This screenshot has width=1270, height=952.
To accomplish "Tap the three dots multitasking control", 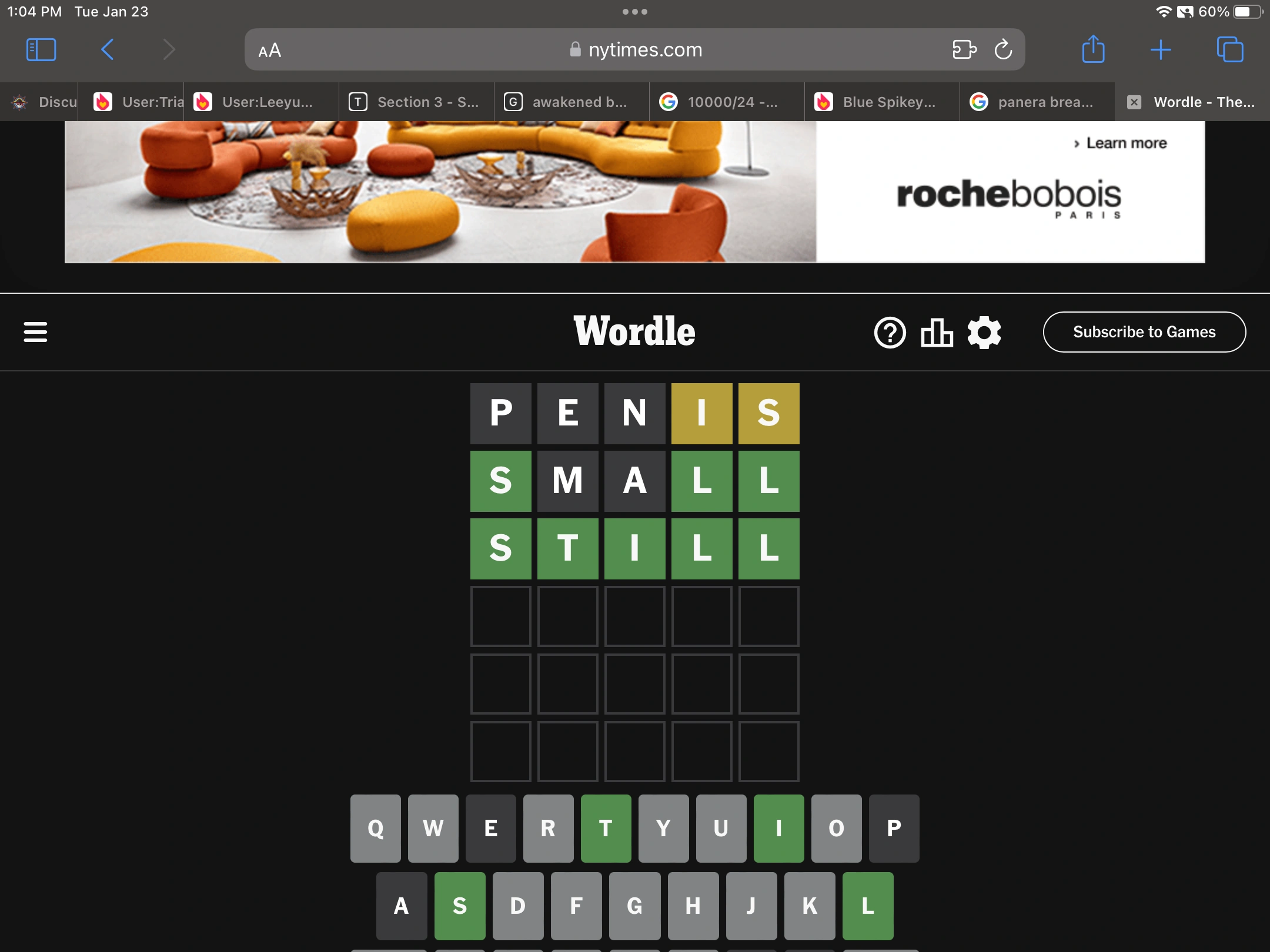I will point(635,12).
